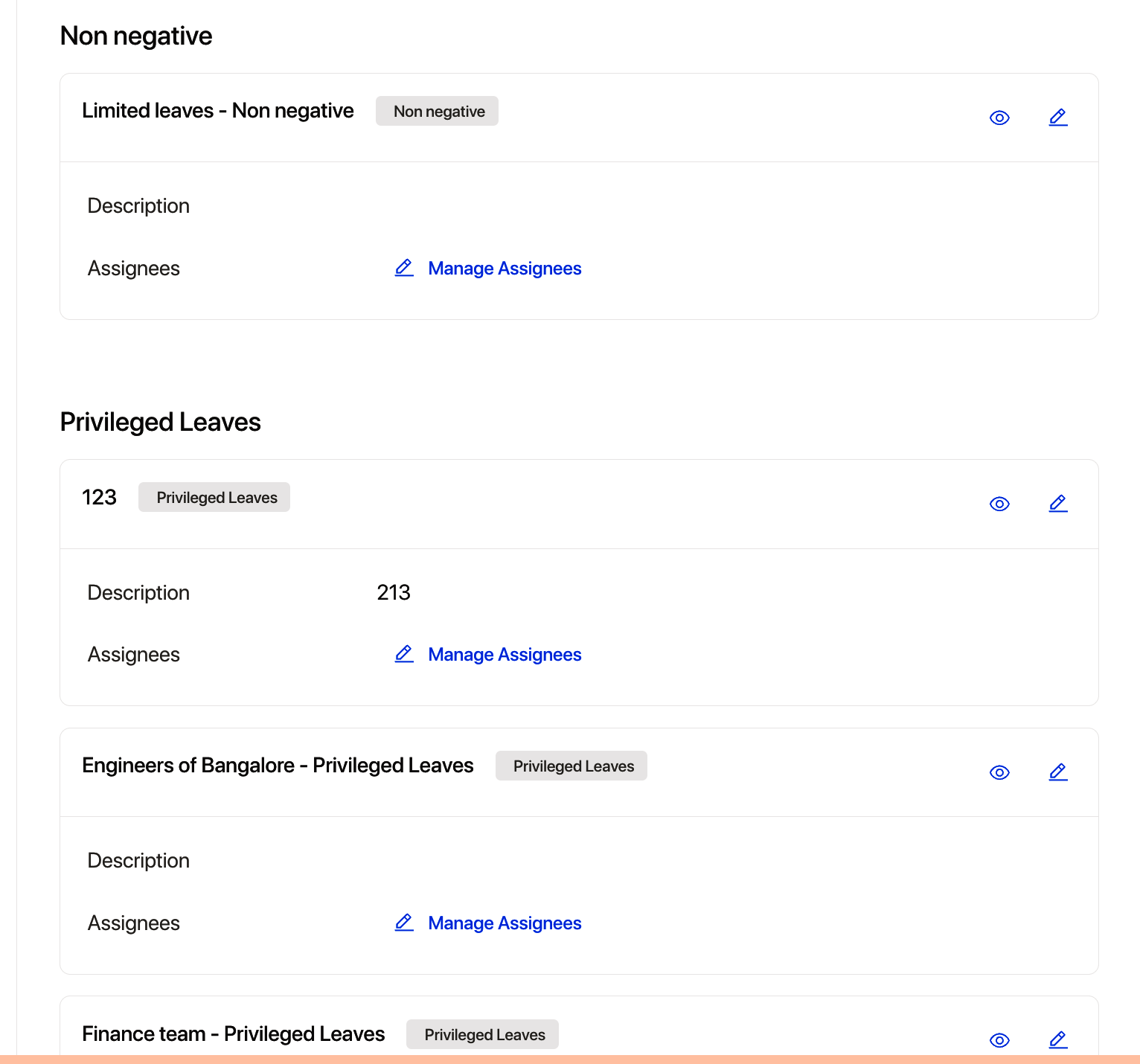
Task: View the Finance team Privileged Leaves policy
Action: (x=999, y=1040)
